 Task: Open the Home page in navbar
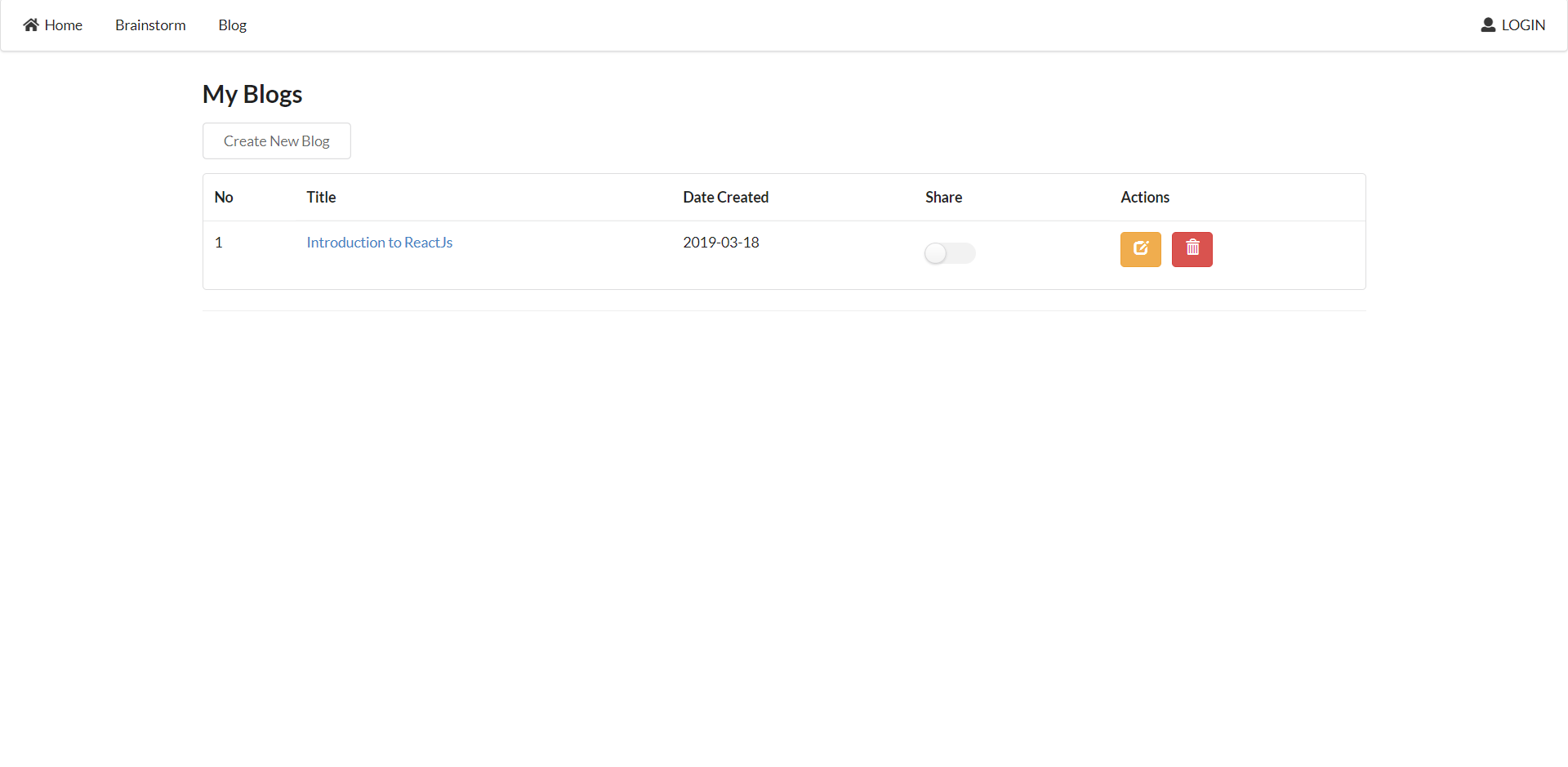pyautogui.click(x=53, y=25)
